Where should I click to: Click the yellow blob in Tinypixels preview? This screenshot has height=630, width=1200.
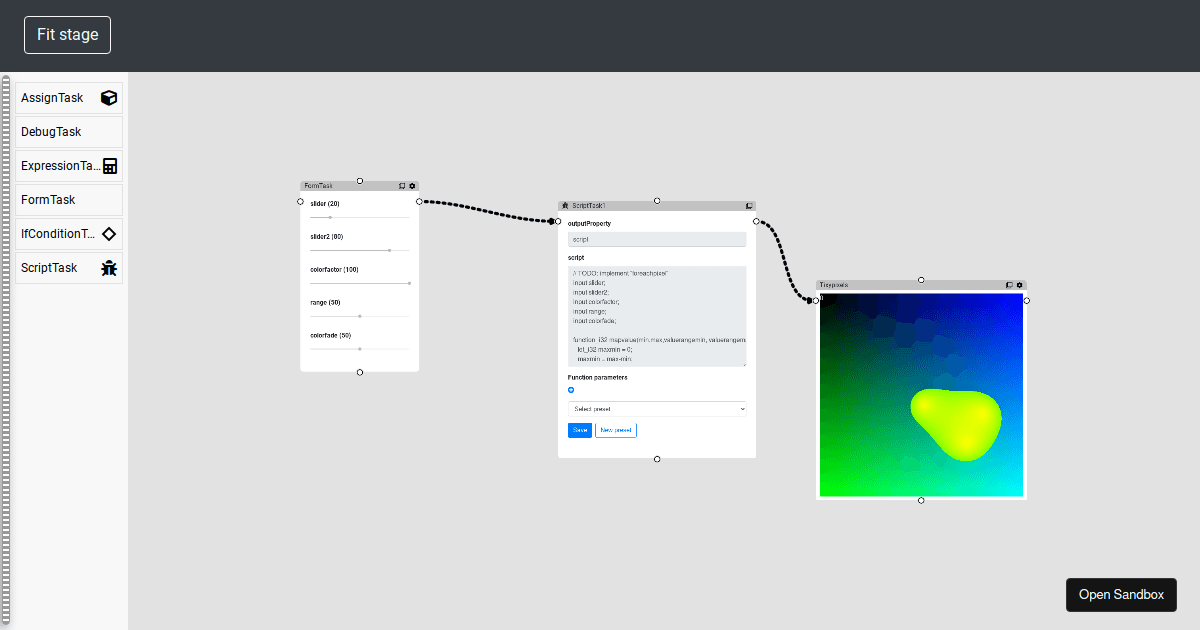955,422
